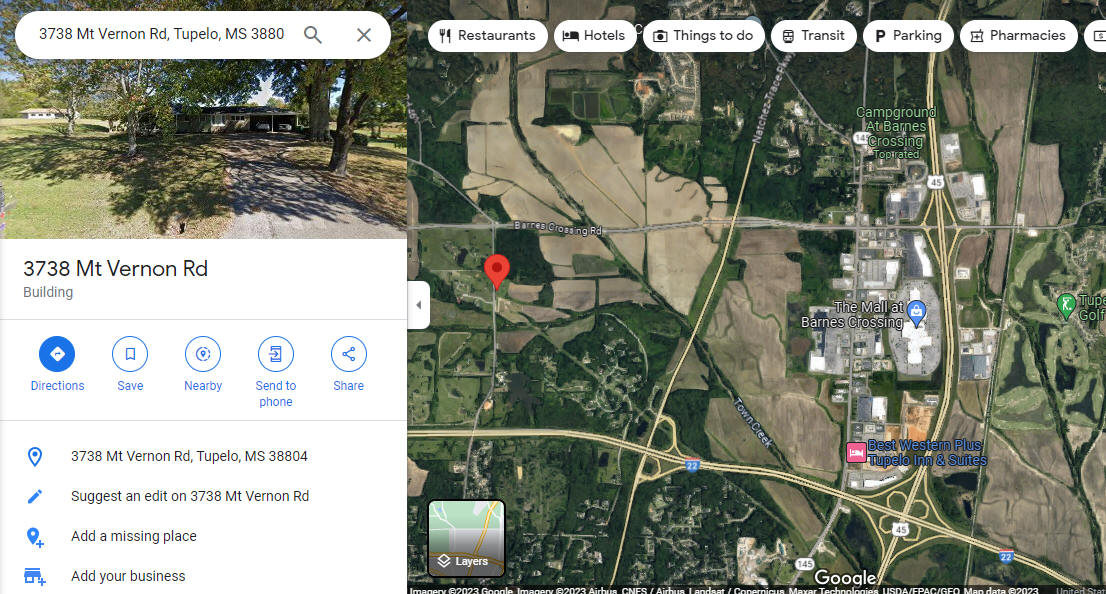Click the address search field
Screen dimensions: 1106x594
pyautogui.click(x=162, y=35)
